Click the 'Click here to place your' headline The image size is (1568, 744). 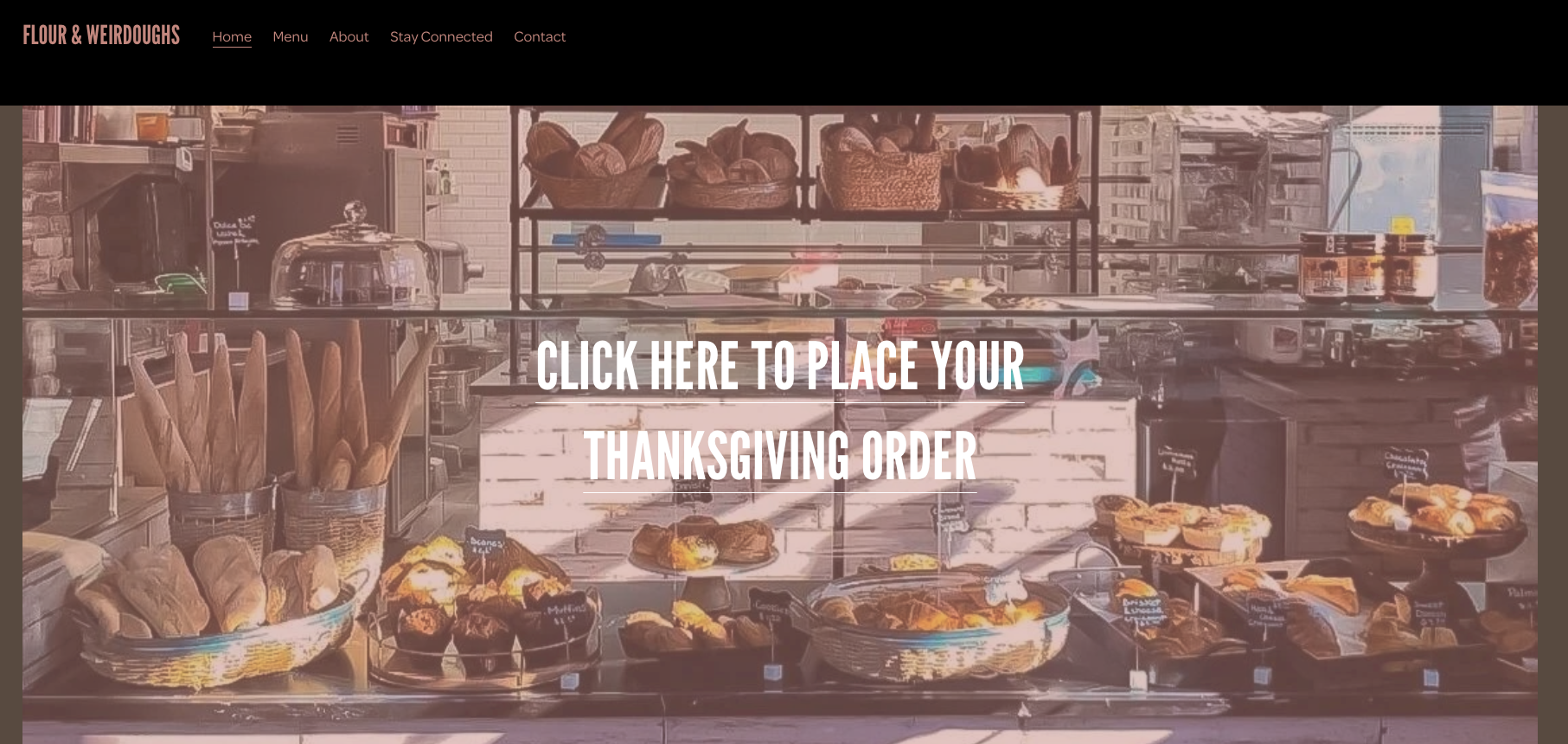click(x=780, y=366)
